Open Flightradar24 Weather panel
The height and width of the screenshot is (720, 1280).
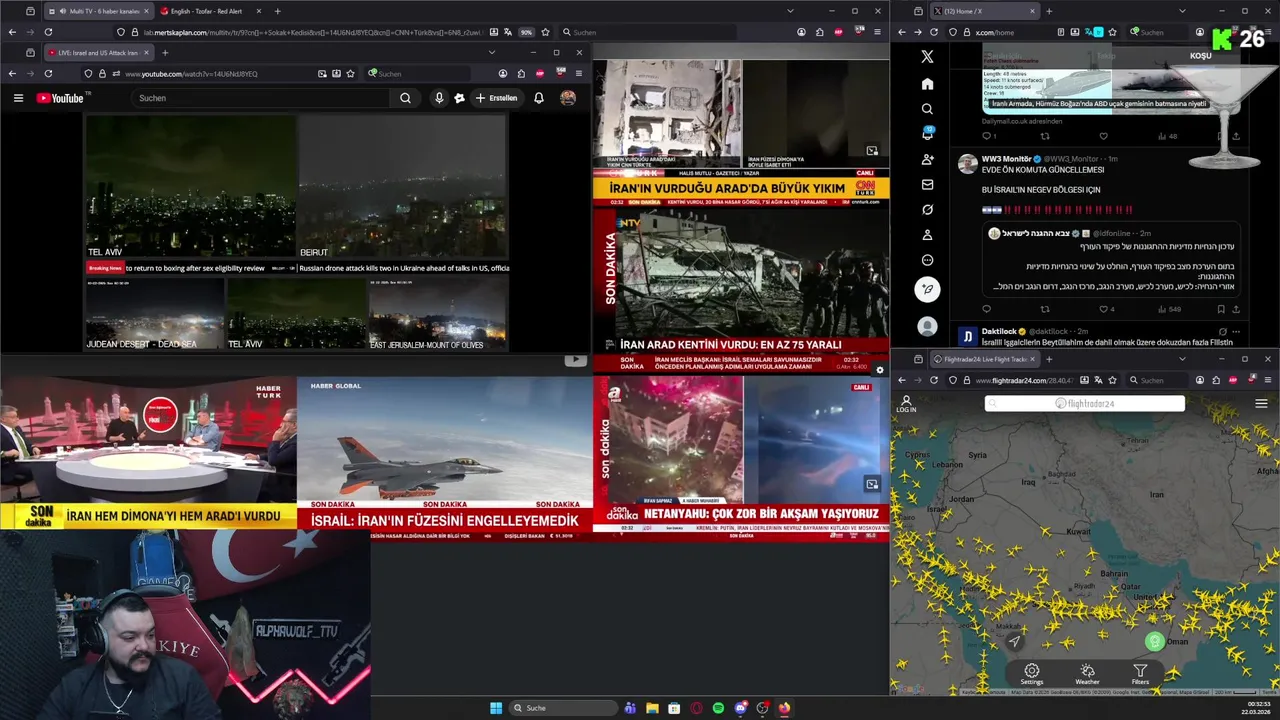[1087, 674]
